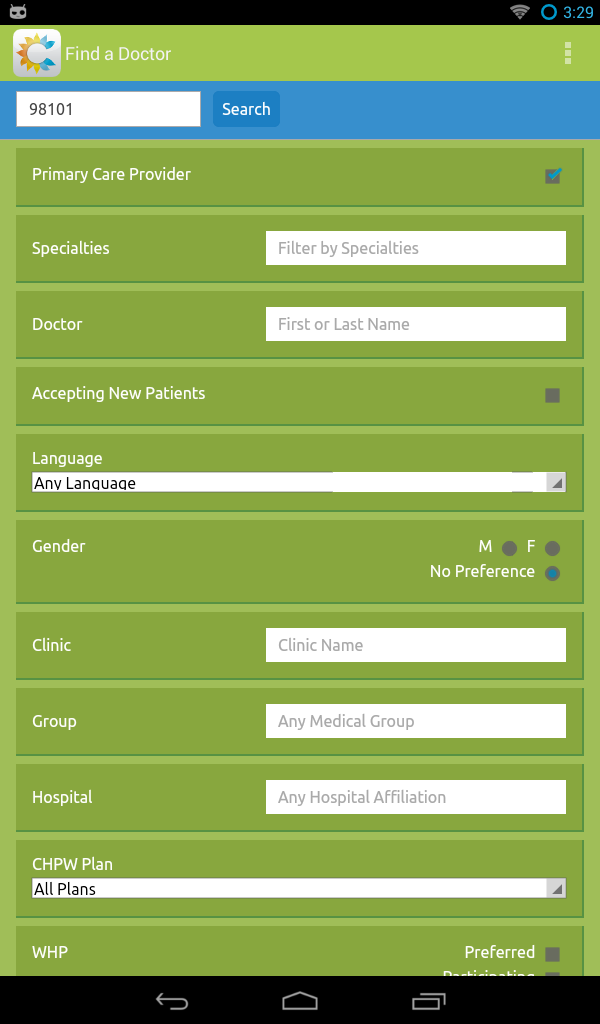Enable the Accepting New Patients checkbox
Image resolution: width=600 pixels, height=1024 pixels.
[x=552, y=395]
